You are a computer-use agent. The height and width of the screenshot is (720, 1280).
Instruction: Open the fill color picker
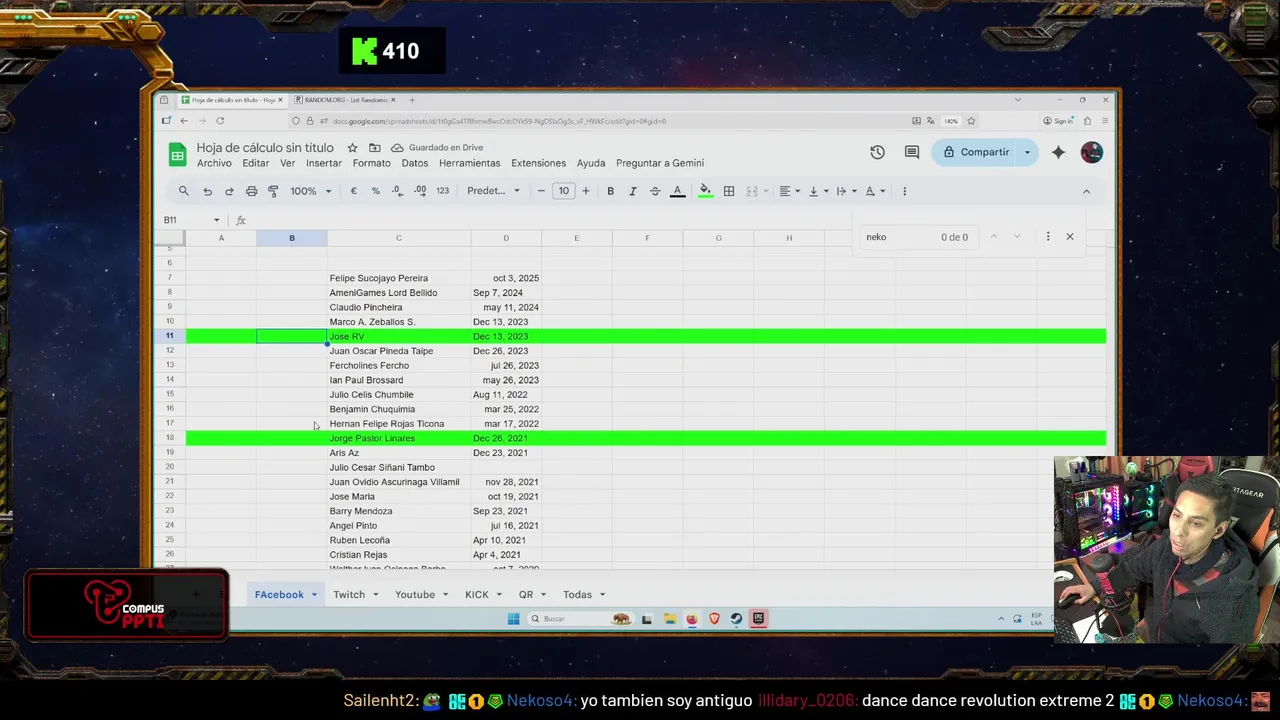(x=705, y=191)
